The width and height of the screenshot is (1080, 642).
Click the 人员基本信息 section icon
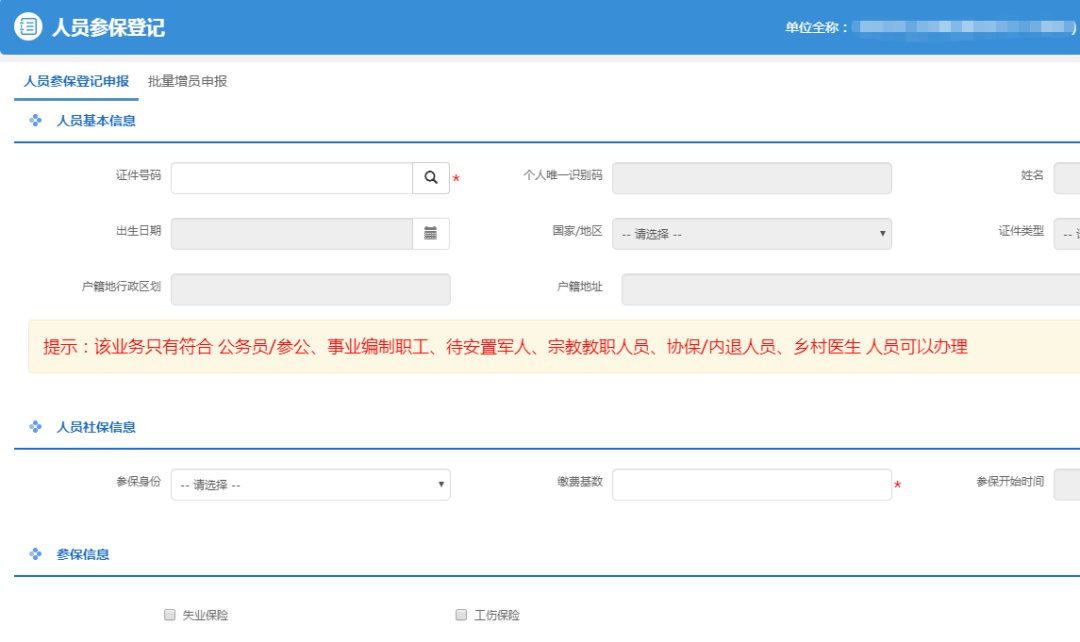coord(36,121)
